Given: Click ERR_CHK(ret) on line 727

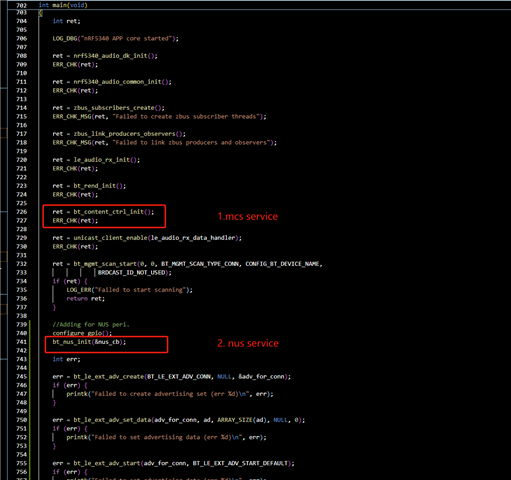Looking at the screenshot, I should 75,220.
